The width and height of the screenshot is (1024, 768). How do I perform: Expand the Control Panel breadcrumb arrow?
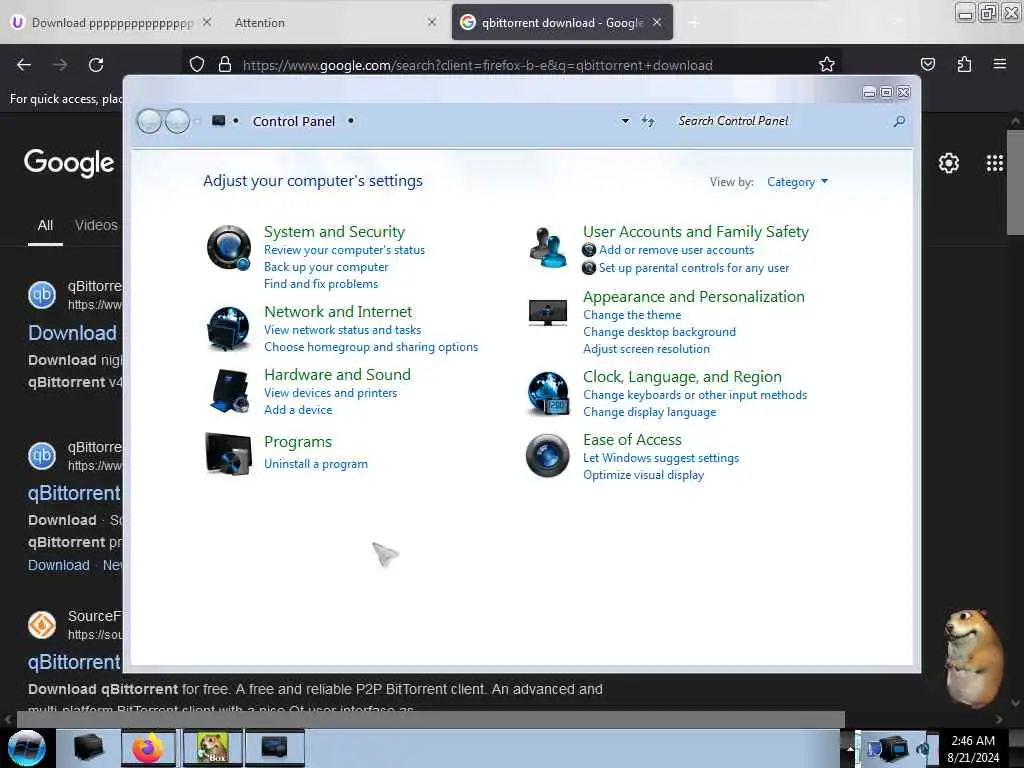351,121
